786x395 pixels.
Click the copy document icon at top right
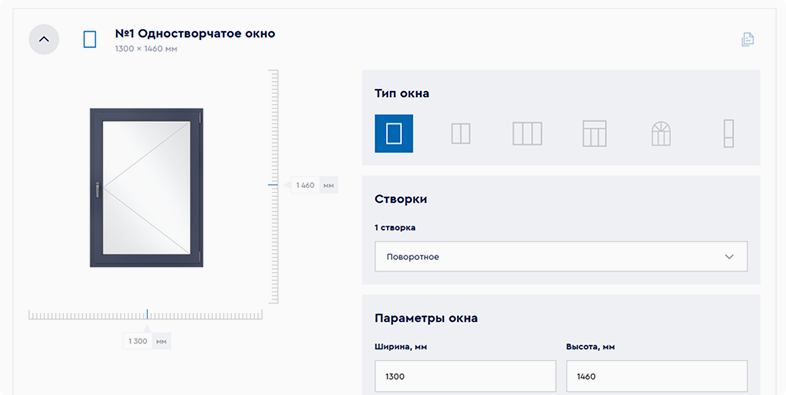click(747, 39)
